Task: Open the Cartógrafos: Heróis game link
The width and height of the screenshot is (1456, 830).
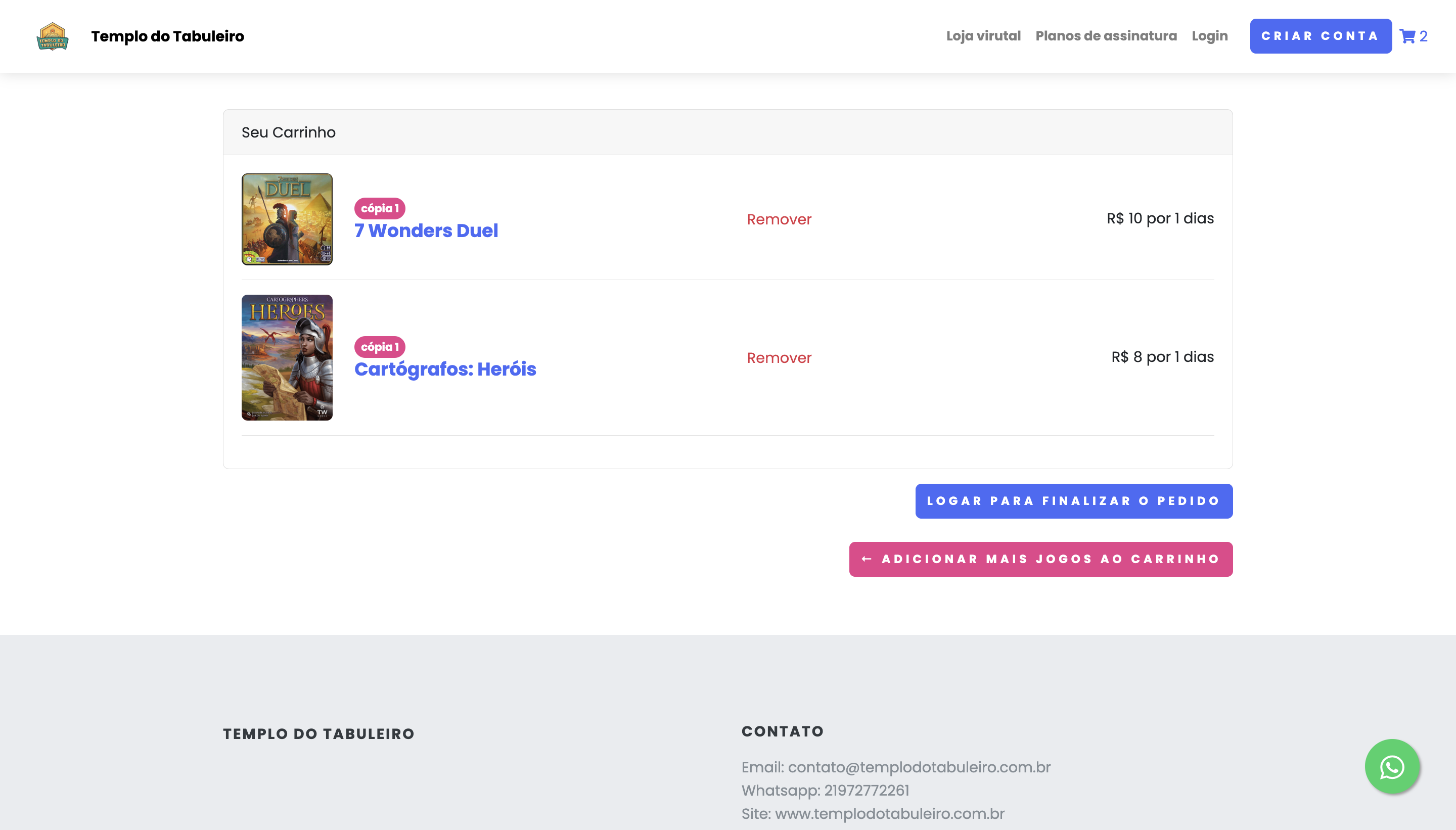Action: (445, 369)
